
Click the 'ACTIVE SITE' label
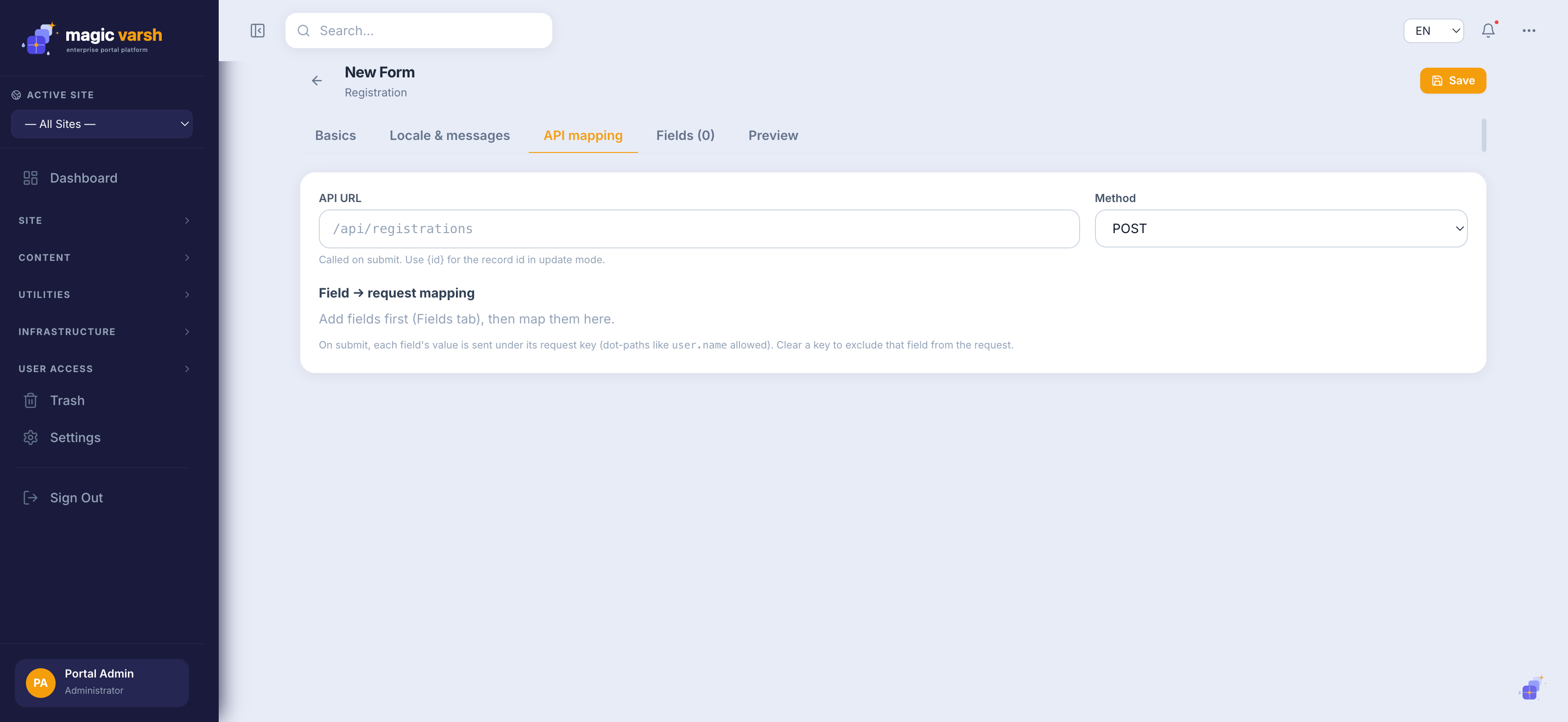pos(60,95)
